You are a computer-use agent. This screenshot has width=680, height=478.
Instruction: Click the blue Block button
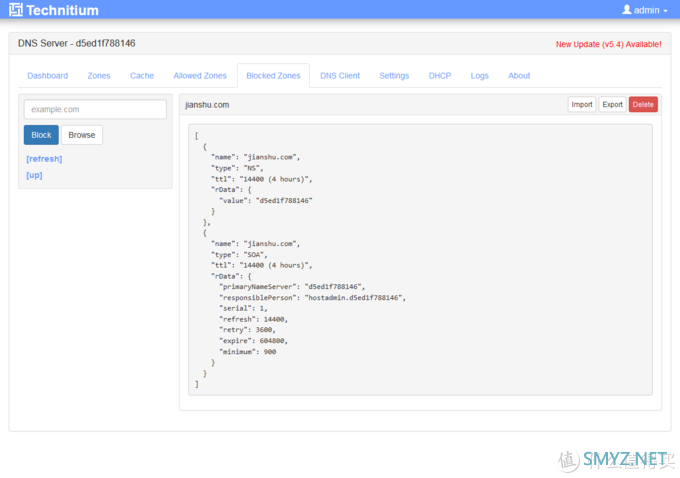tap(41, 135)
